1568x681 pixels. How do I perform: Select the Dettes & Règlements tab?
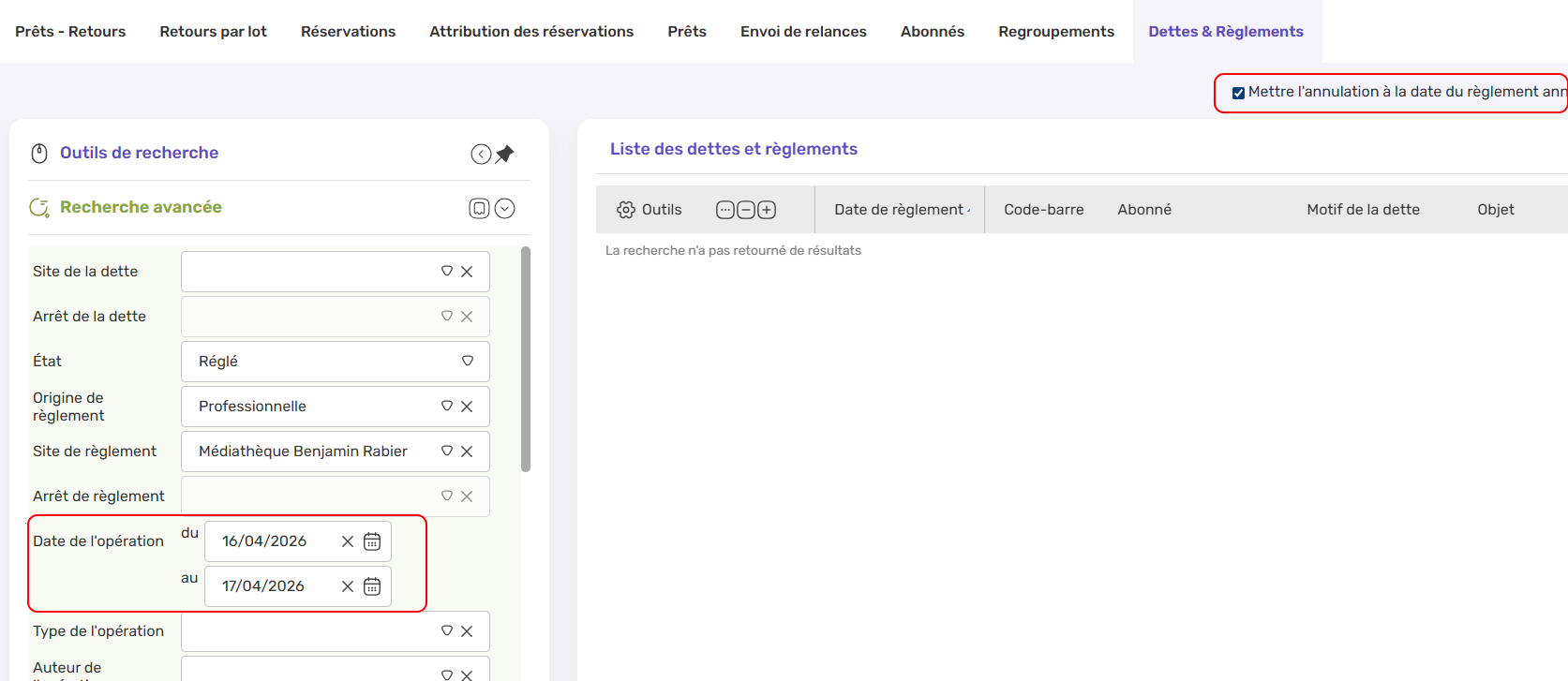(1226, 32)
